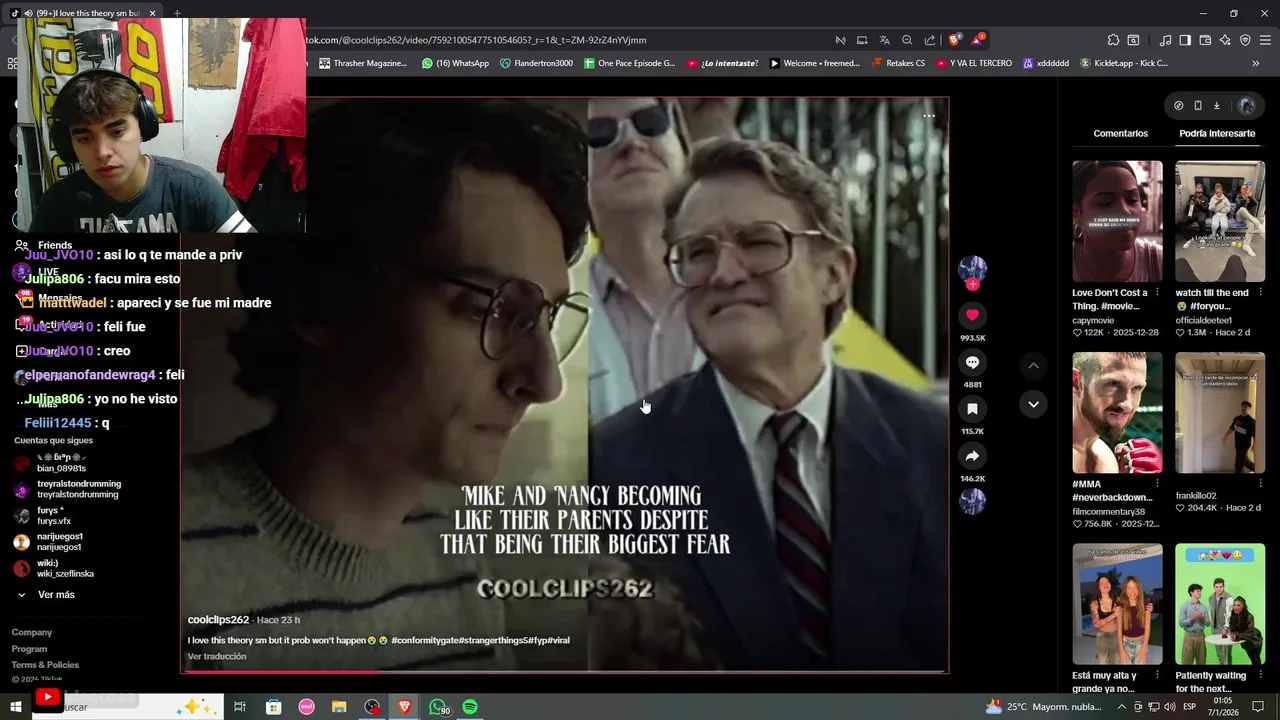1280x720 pixels.
Task: Open the 'watch till the end' video thumbnail
Action: (1220, 221)
